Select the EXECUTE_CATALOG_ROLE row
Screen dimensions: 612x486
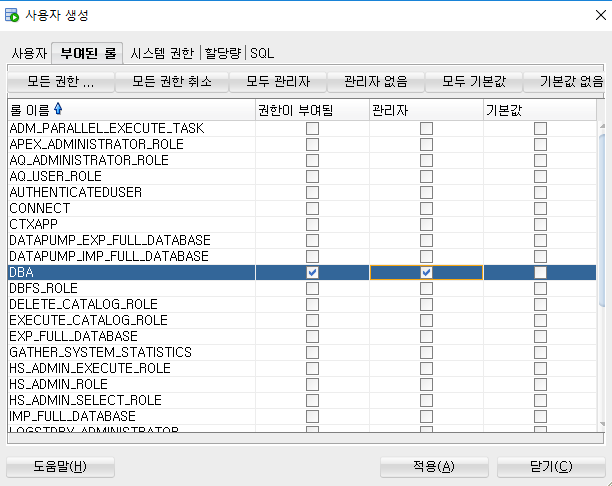coord(302,320)
